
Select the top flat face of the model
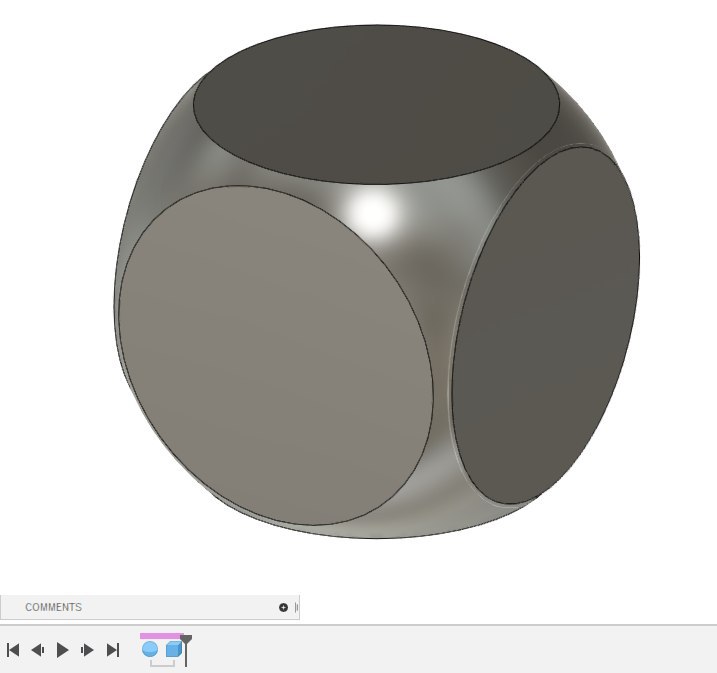376,104
